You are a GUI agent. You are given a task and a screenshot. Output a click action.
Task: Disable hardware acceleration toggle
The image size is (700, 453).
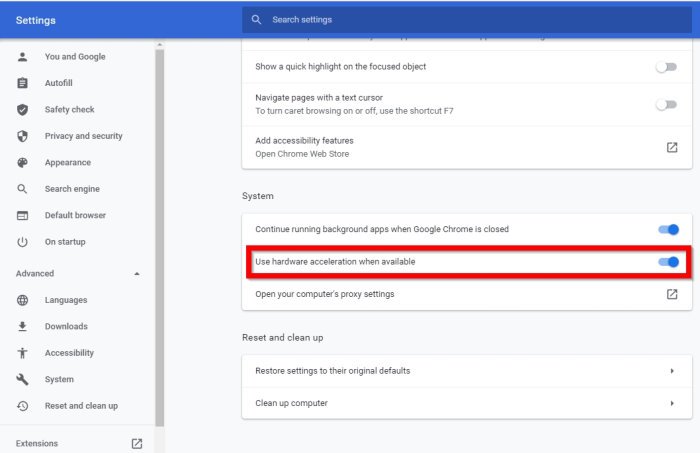(x=668, y=262)
